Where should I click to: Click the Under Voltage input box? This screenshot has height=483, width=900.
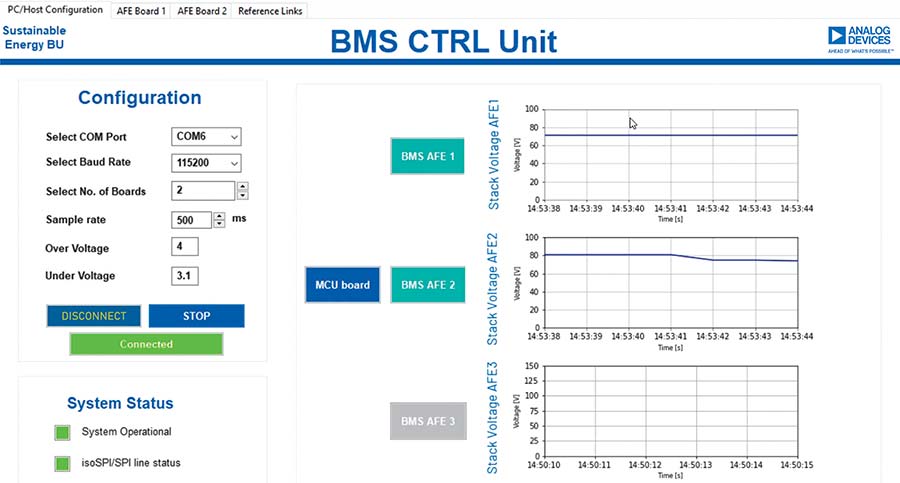pos(185,276)
